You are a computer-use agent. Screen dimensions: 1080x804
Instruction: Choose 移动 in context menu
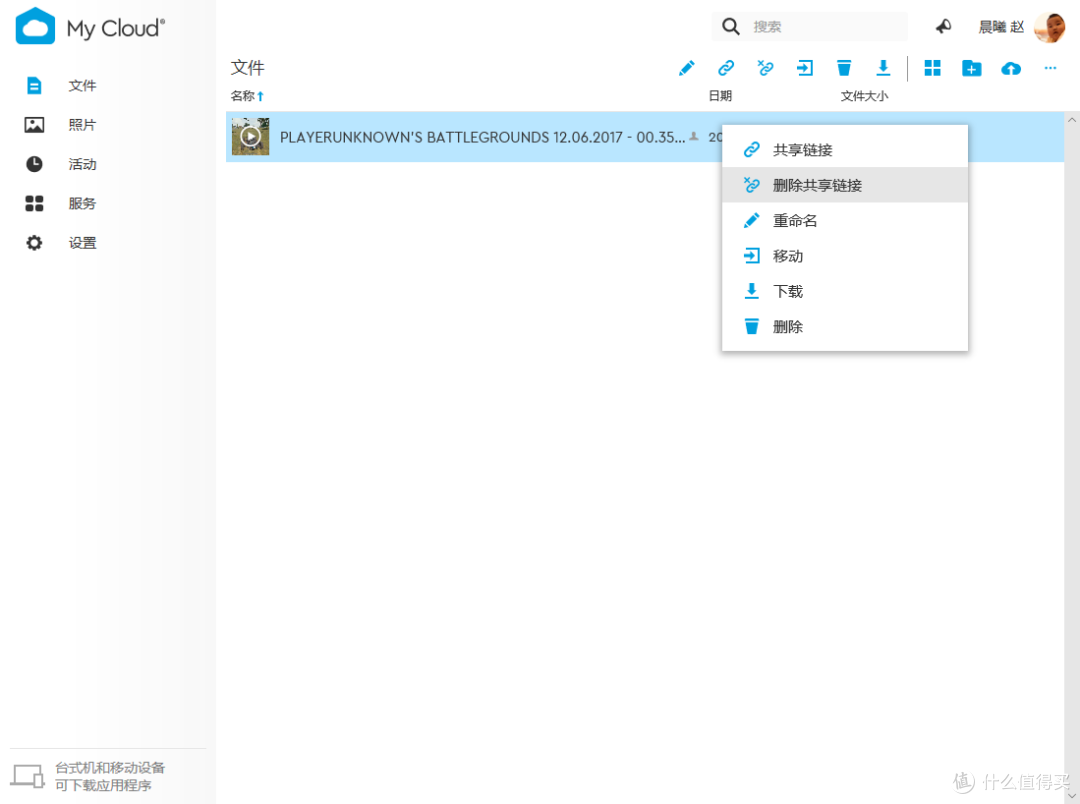pos(845,256)
